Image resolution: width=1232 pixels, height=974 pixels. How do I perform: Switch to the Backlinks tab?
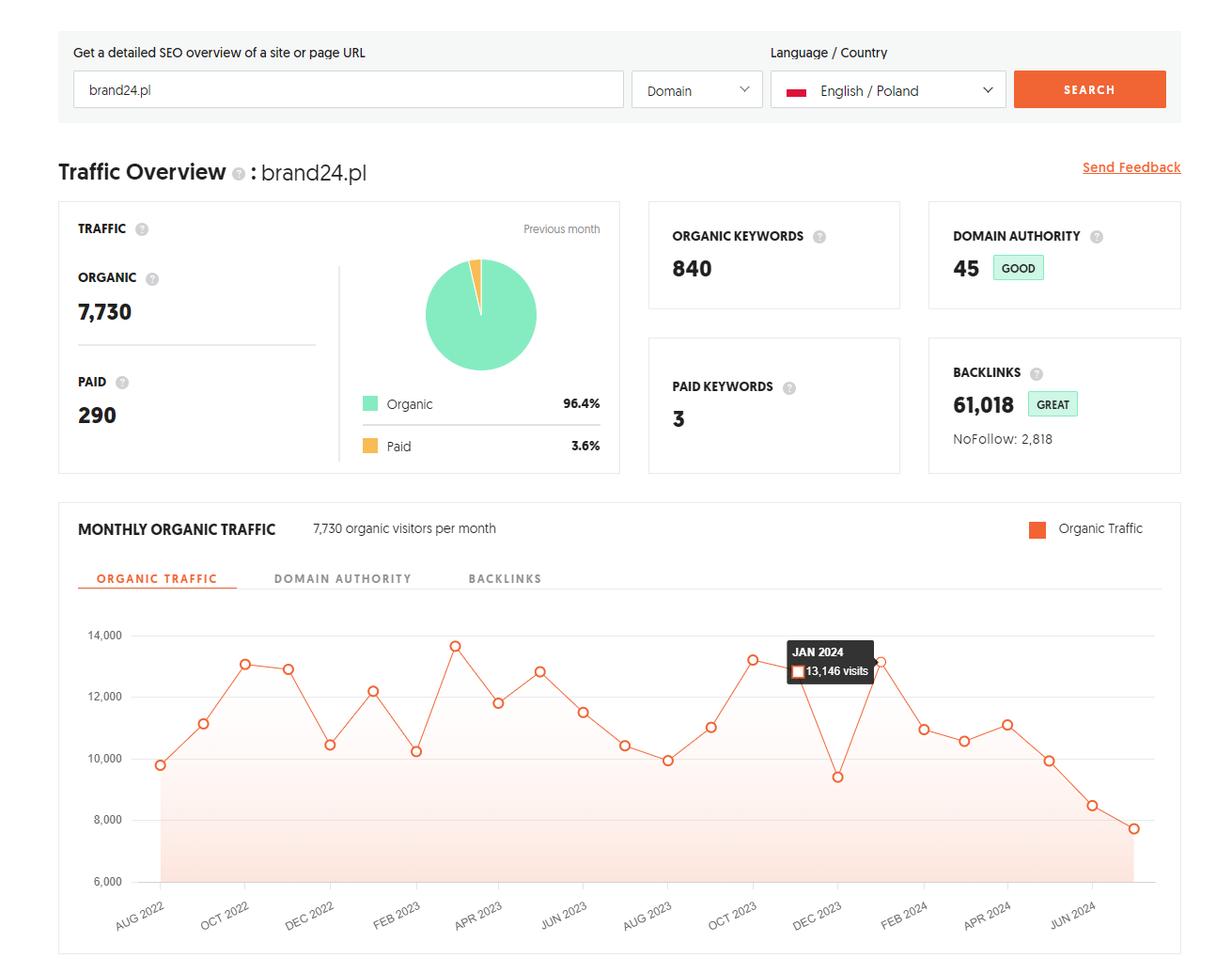coord(505,578)
